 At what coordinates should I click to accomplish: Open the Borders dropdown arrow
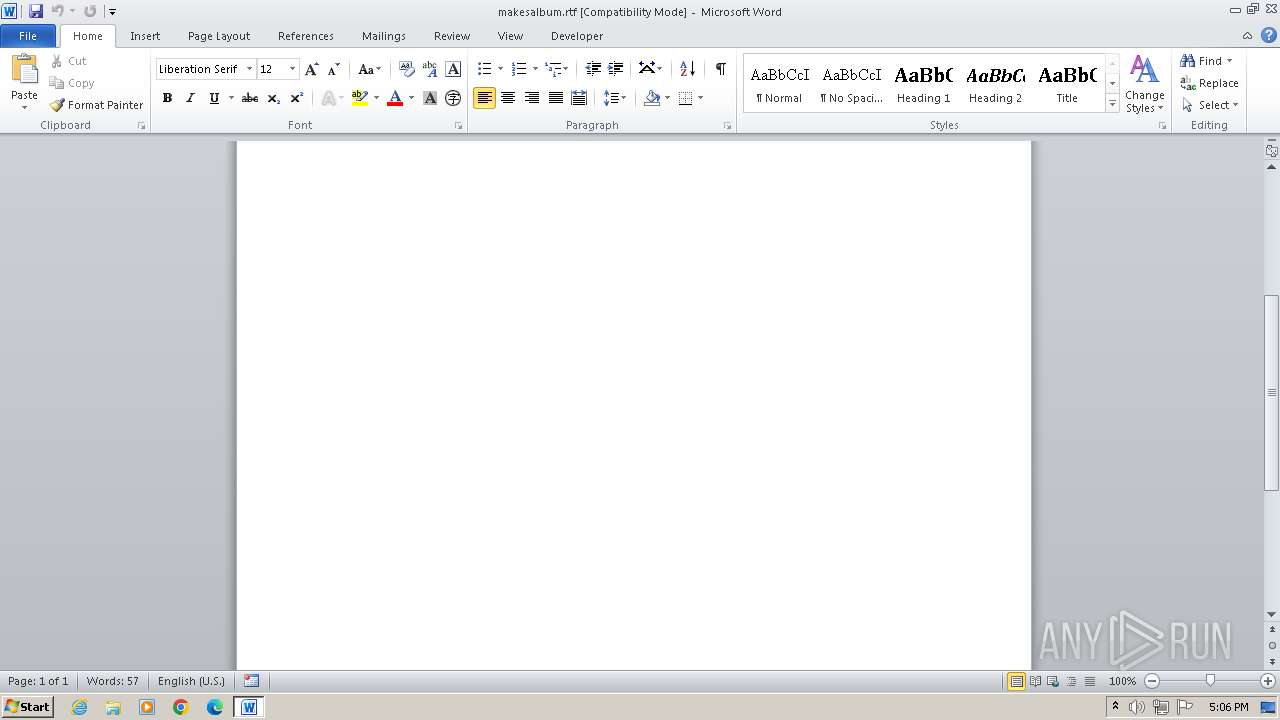[700, 98]
